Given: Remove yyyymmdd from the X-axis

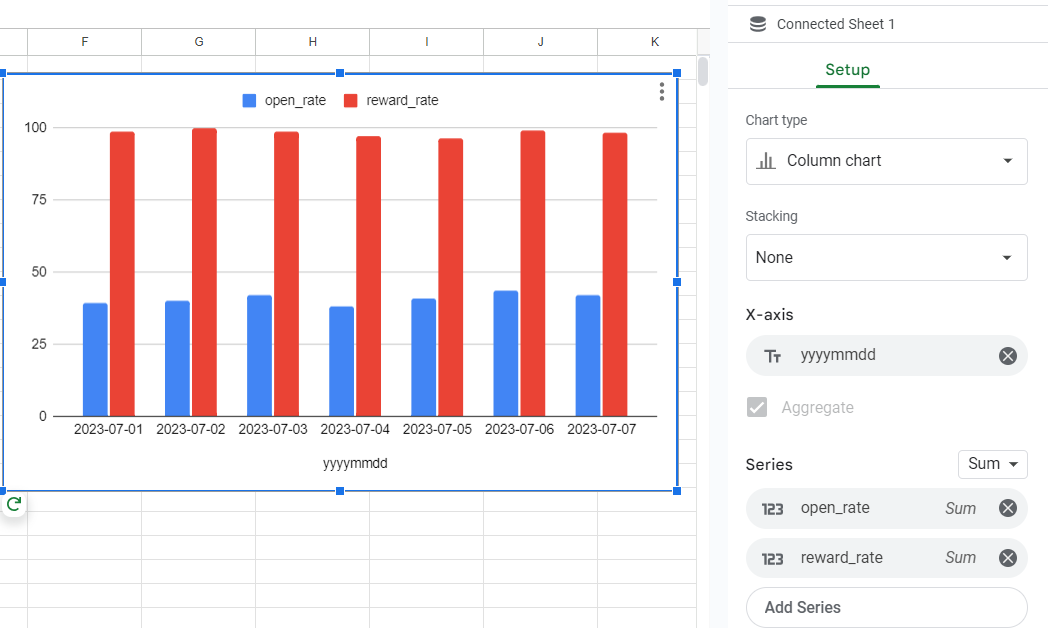Looking at the screenshot, I should tap(1008, 356).
